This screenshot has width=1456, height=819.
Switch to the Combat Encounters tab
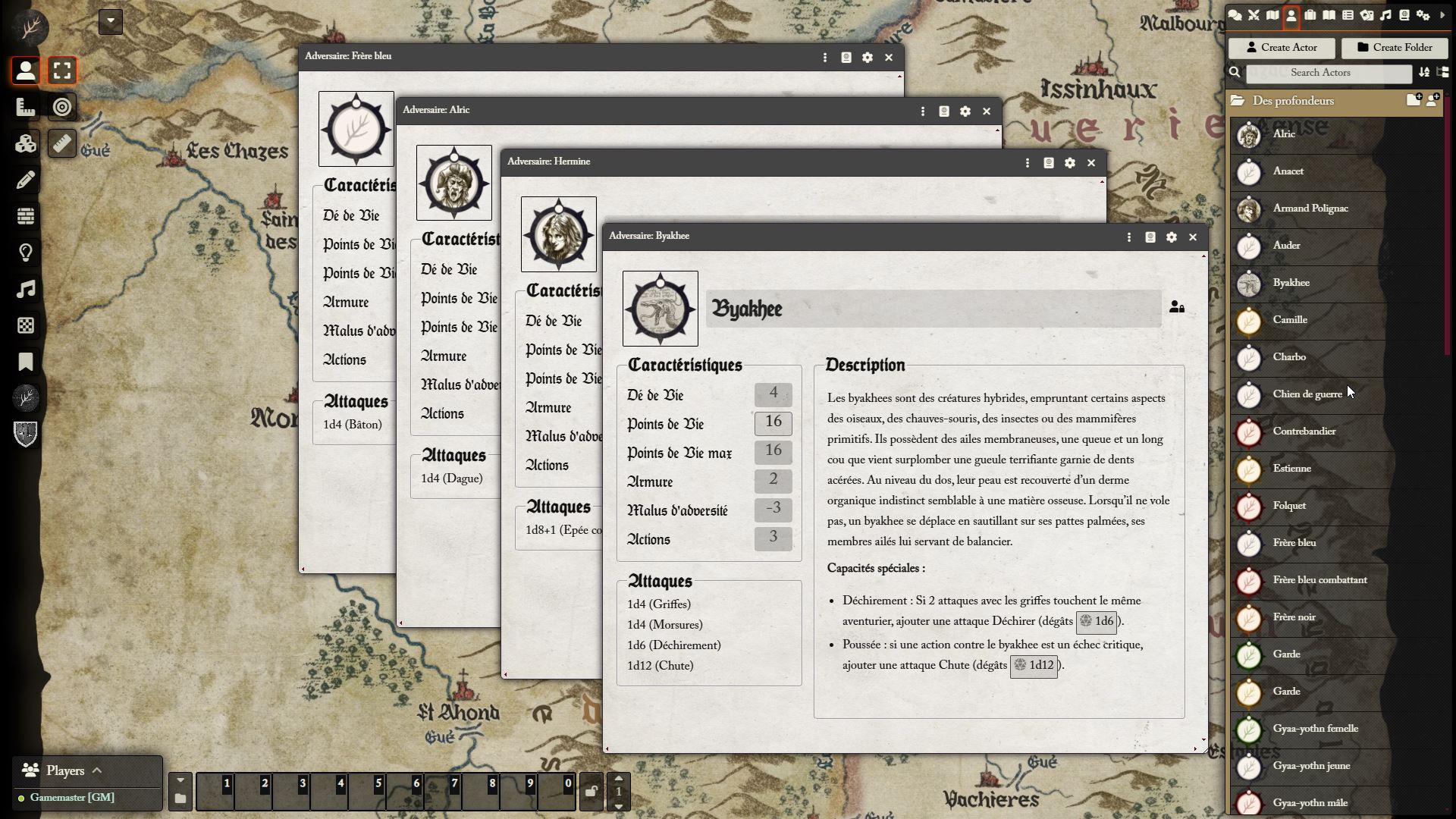1254,15
